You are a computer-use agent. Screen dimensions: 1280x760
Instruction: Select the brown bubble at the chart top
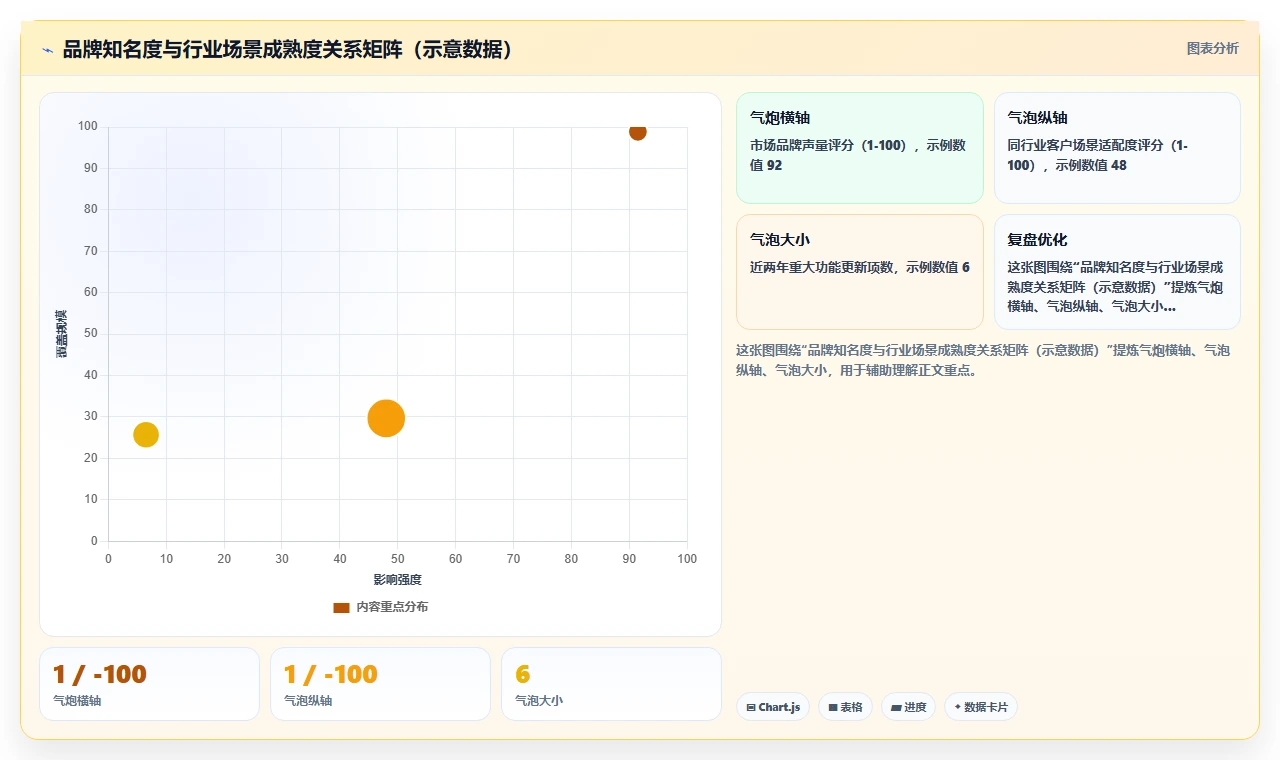[x=637, y=131]
